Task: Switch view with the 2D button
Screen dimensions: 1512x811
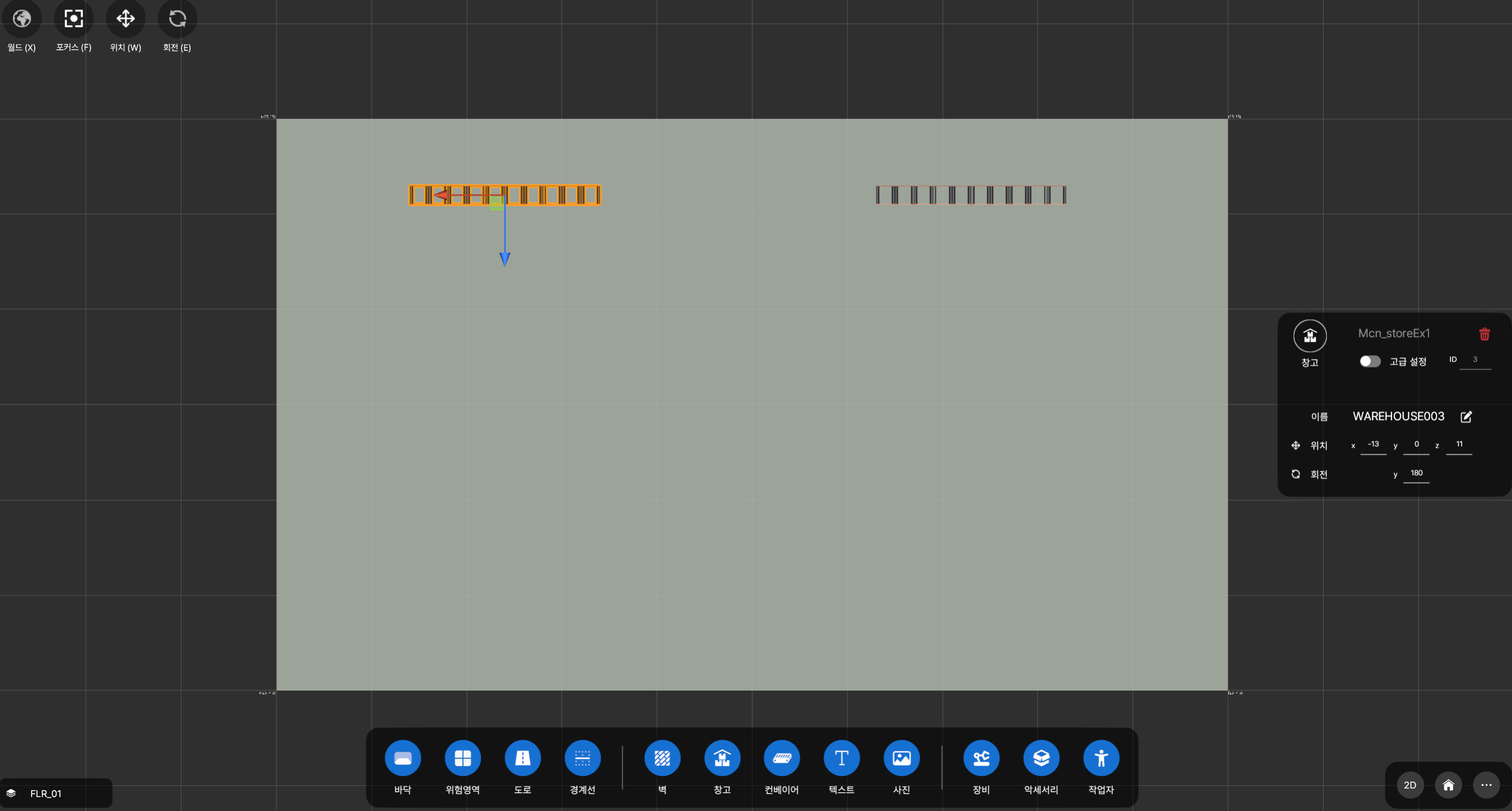Action: coord(1410,785)
